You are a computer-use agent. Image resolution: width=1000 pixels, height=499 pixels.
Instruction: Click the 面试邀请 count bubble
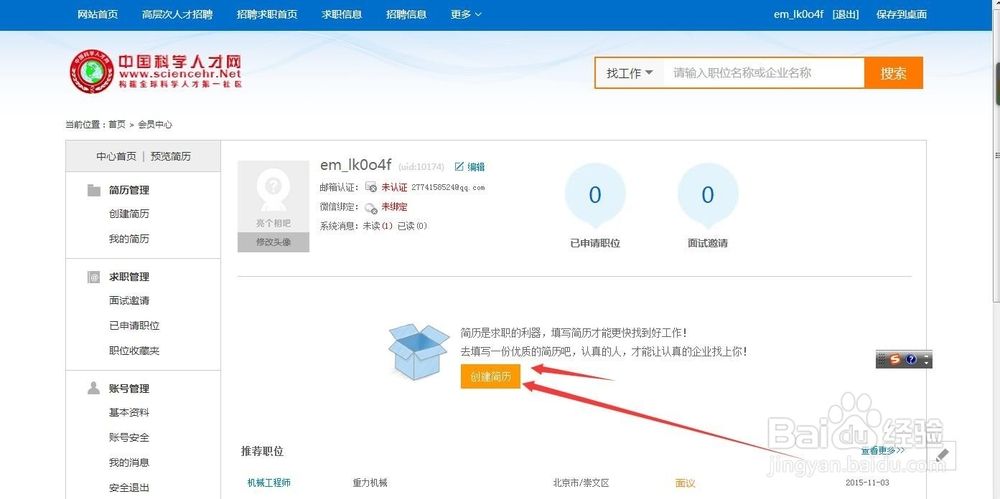pyautogui.click(x=708, y=195)
